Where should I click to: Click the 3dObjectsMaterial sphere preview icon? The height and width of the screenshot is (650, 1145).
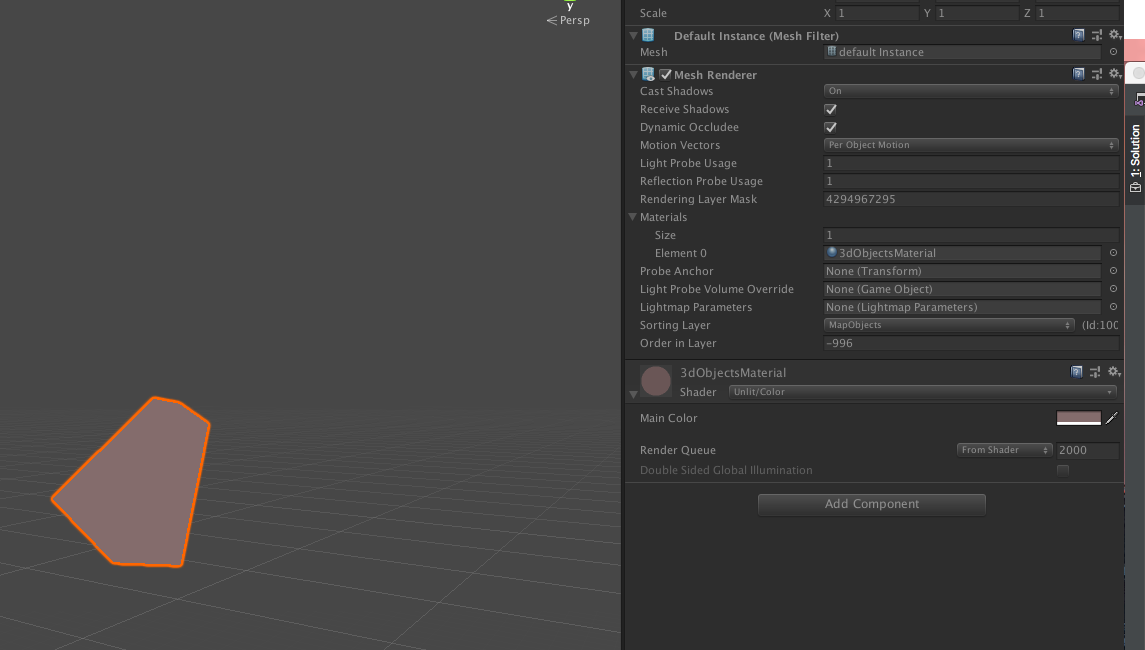[x=655, y=381]
